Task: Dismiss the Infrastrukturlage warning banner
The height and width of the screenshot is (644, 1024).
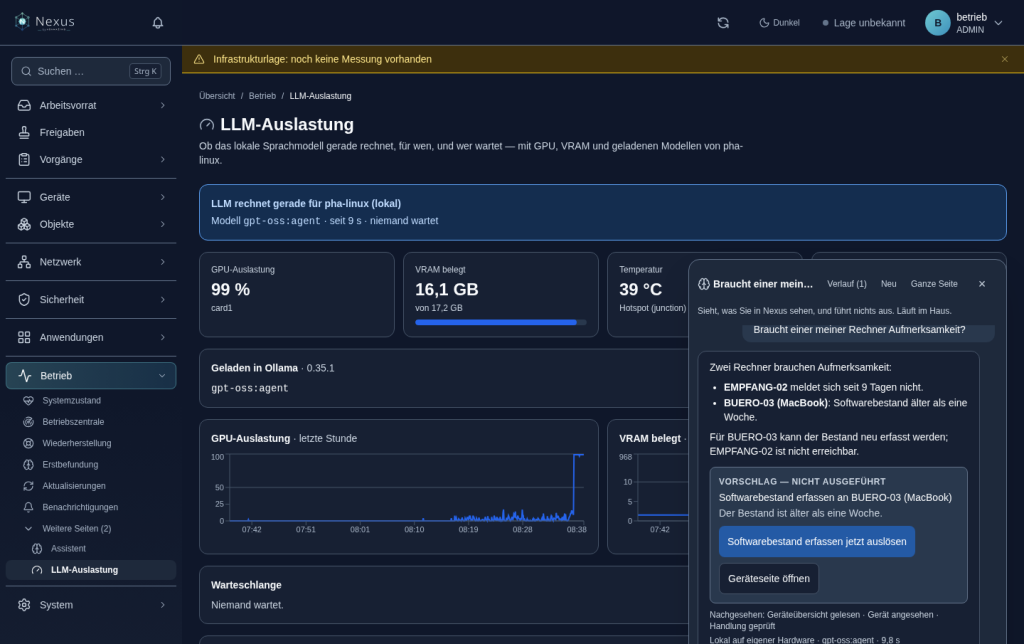Action: (1004, 59)
